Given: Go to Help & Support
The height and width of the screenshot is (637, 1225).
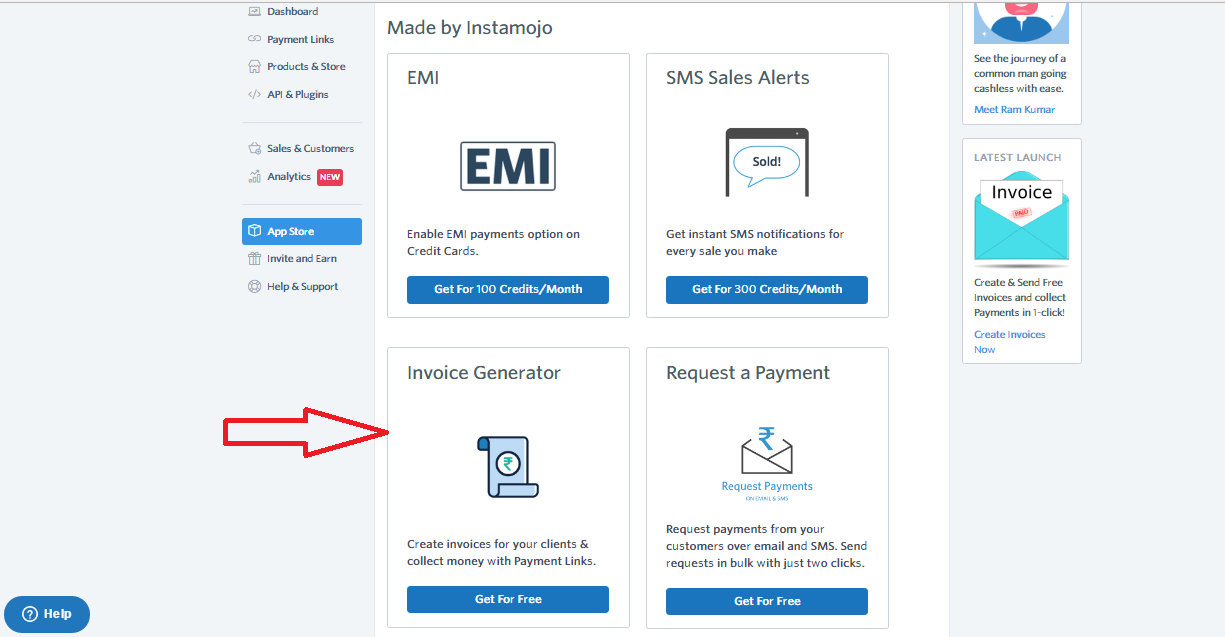Looking at the screenshot, I should pos(302,287).
